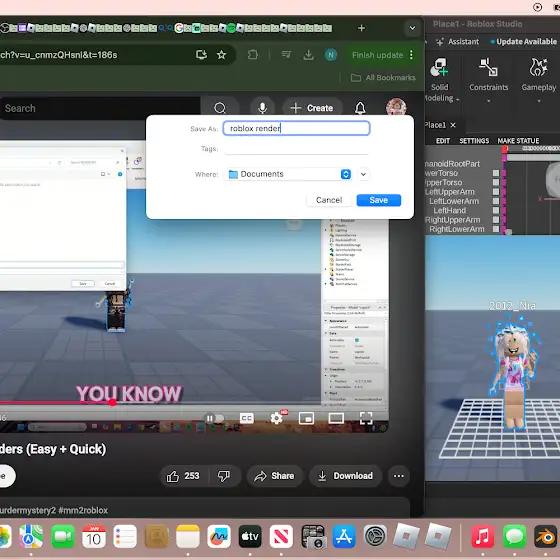Open Blender from the dock

pyautogui.click(x=546, y=536)
